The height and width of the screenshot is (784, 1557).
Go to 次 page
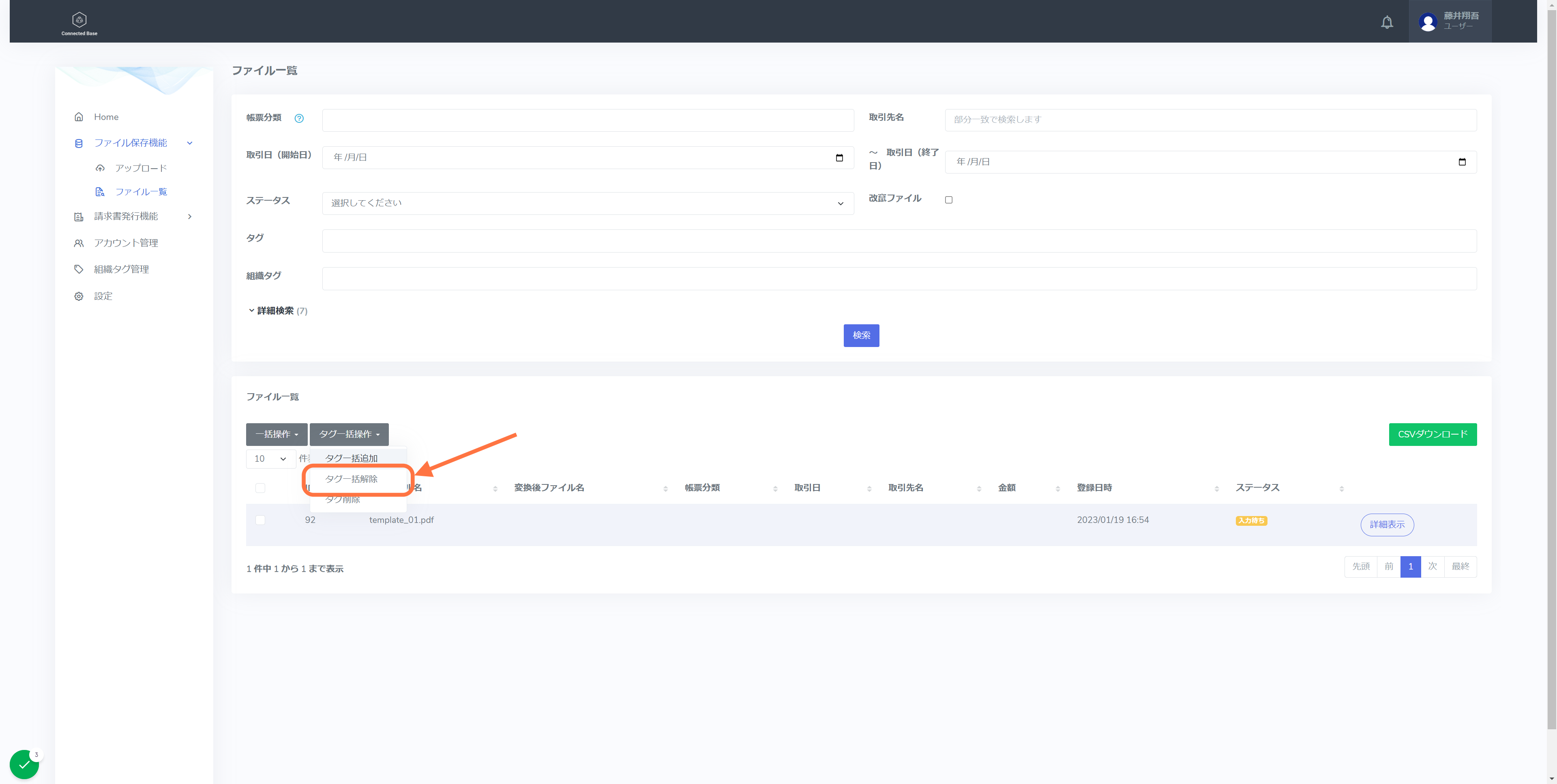click(1432, 566)
